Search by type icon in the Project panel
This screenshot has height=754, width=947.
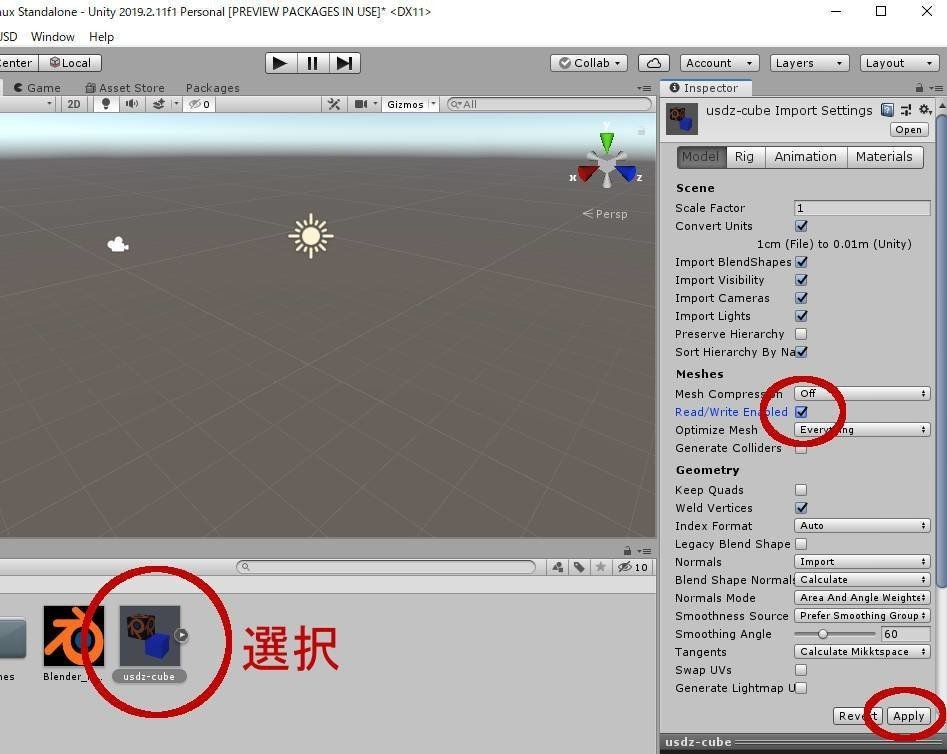point(557,567)
